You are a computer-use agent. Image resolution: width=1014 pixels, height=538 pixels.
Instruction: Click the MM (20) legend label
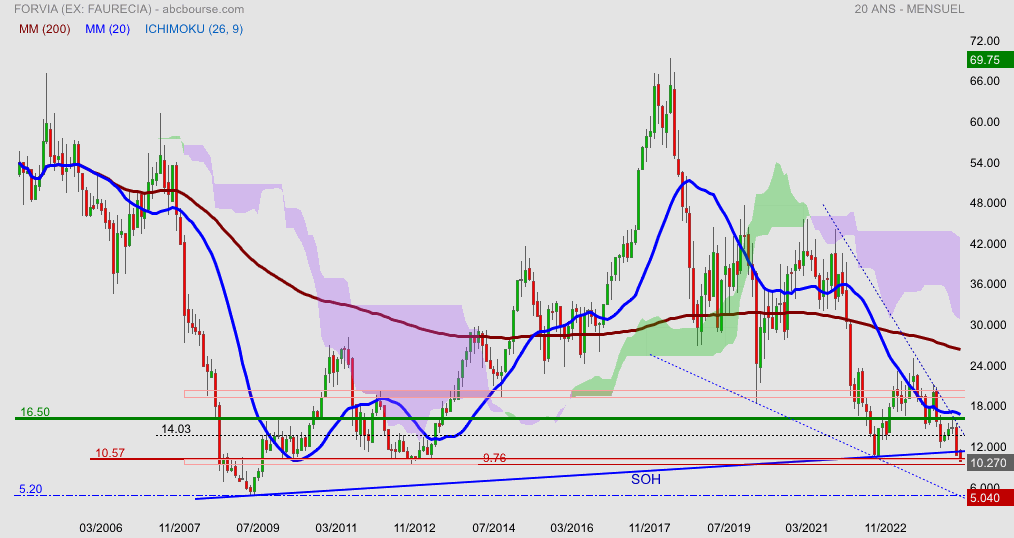pyautogui.click(x=107, y=29)
